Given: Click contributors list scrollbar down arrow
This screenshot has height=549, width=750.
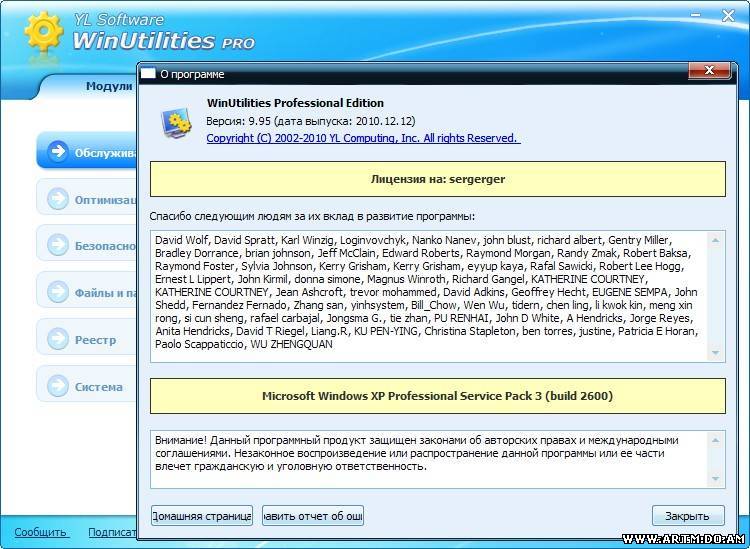Looking at the screenshot, I should (x=716, y=353).
